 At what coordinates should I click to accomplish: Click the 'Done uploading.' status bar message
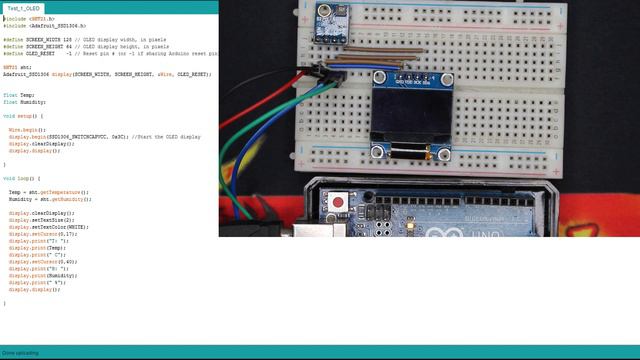(x=20, y=353)
